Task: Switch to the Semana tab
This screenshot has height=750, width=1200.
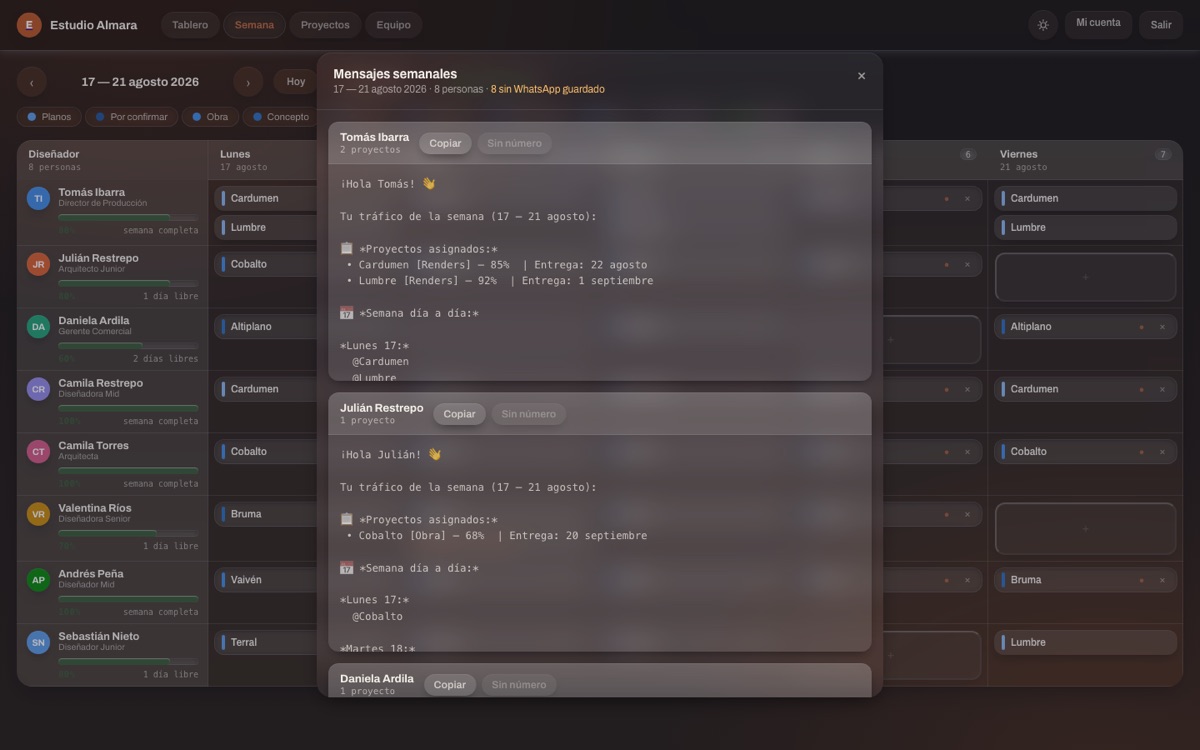Action: [254, 25]
